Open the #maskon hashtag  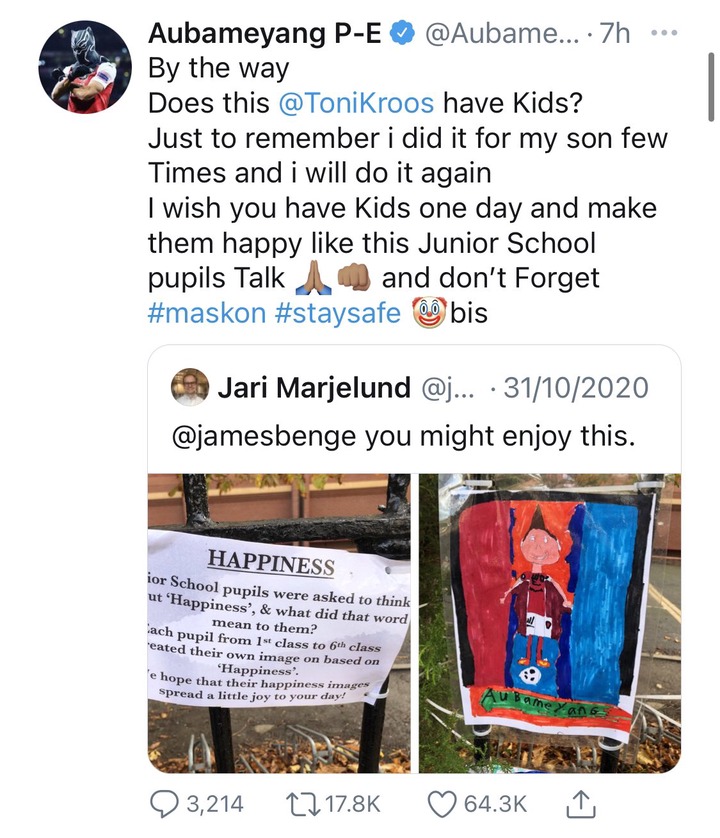[207, 313]
